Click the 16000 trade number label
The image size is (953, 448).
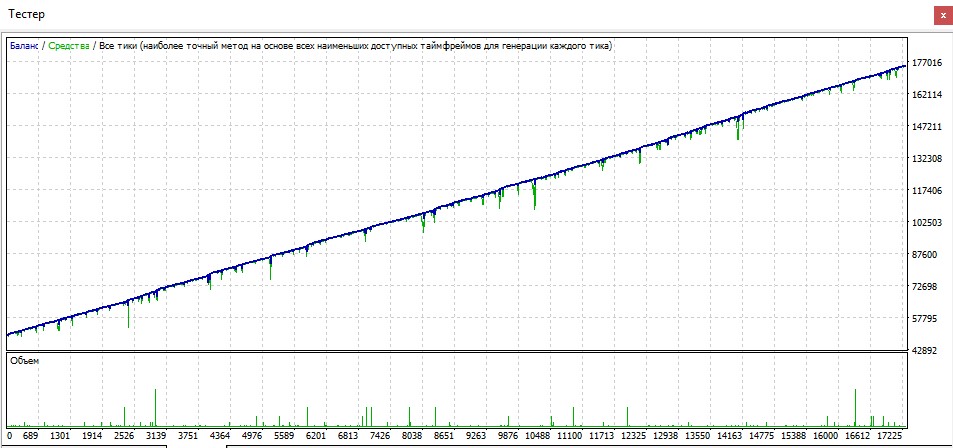[825, 436]
